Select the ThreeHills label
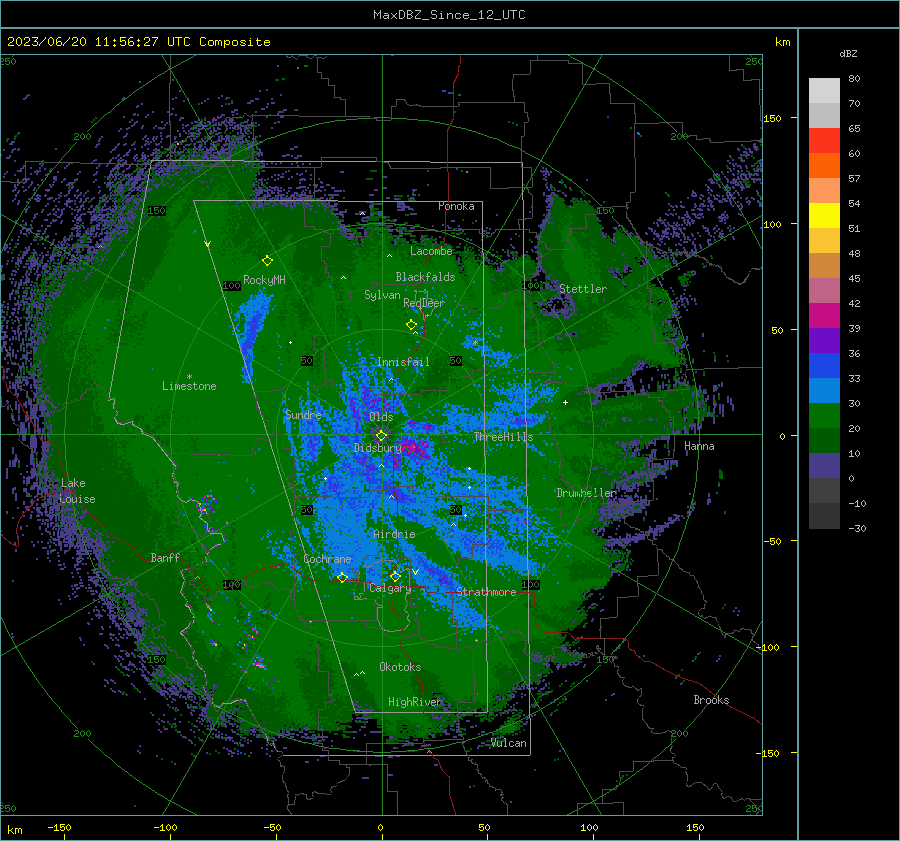This screenshot has height=841, width=900. coord(503,437)
